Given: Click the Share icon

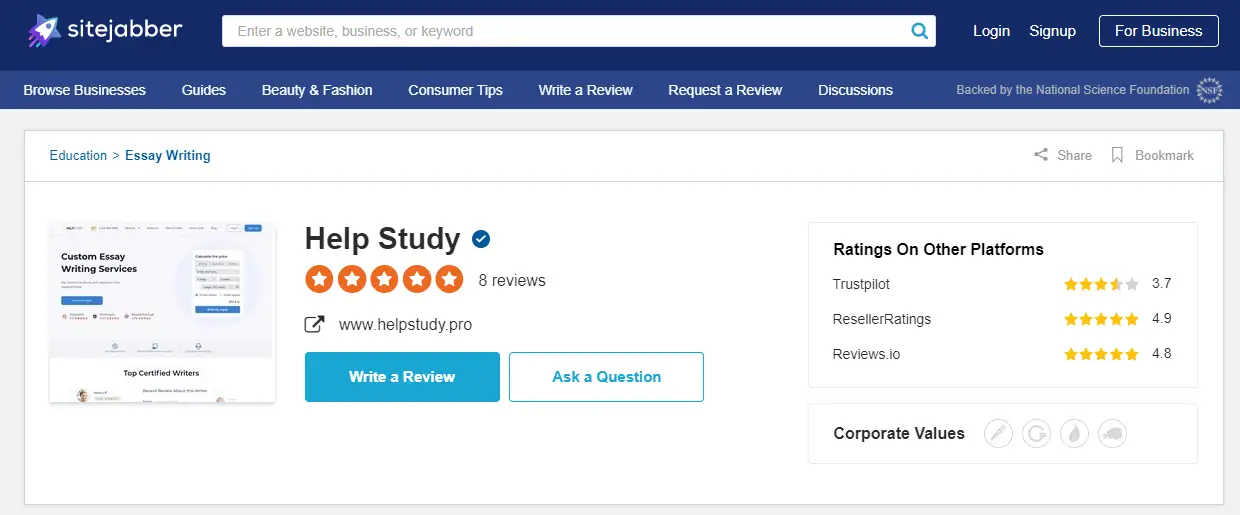Looking at the screenshot, I should pyautogui.click(x=1041, y=155).
